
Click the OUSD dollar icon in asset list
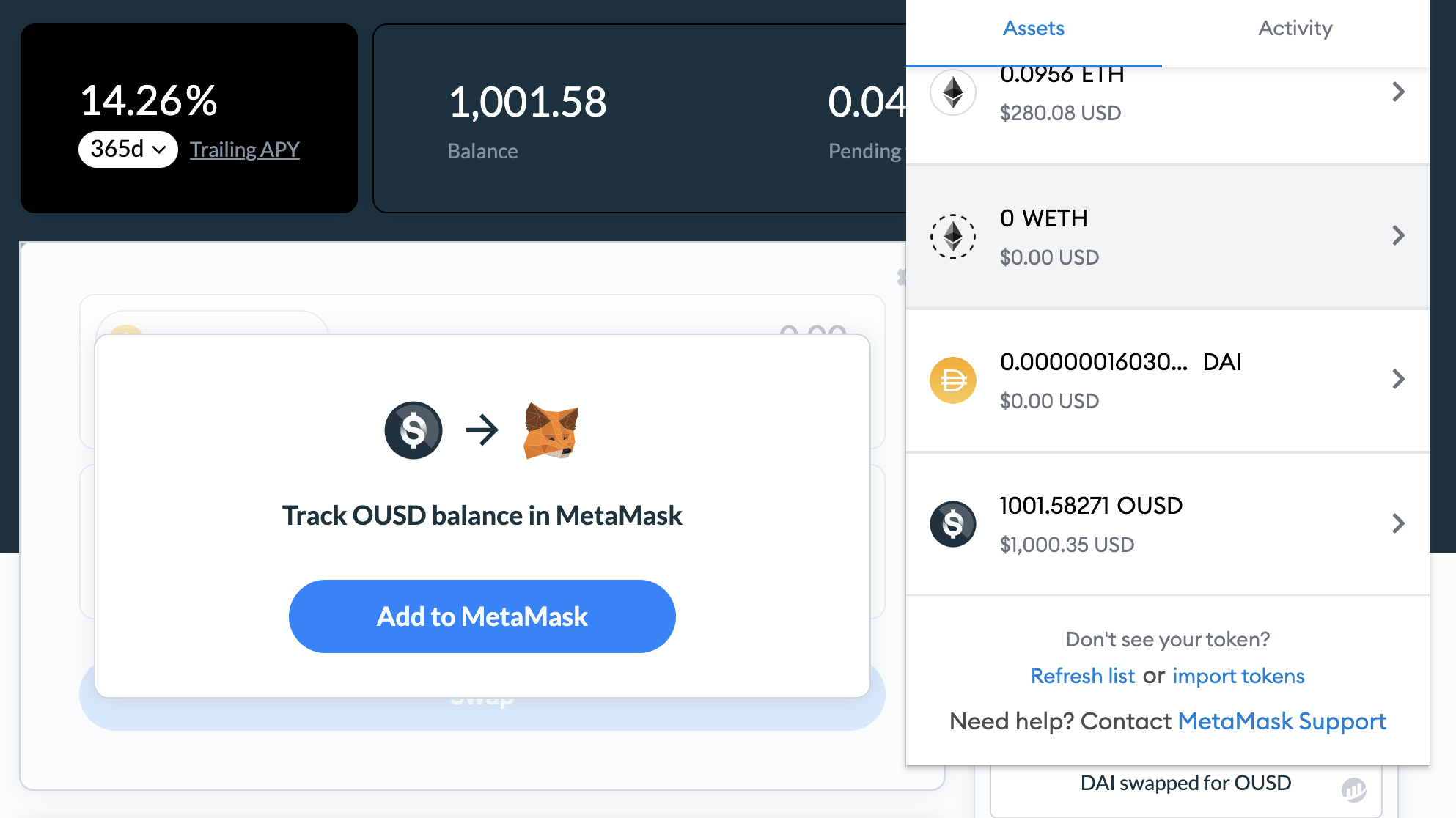pyautogui.click(x=953, y=523)
